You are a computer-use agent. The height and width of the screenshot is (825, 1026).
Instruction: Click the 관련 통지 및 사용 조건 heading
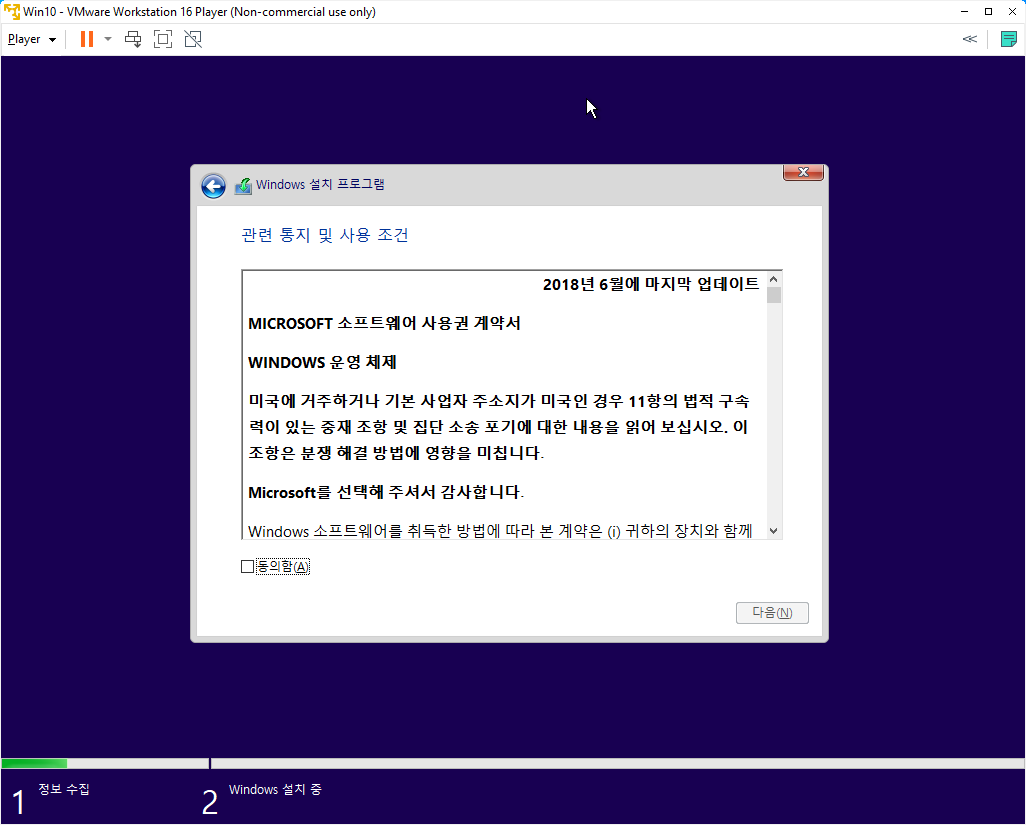pyautogui.click(x=325, y=235)
